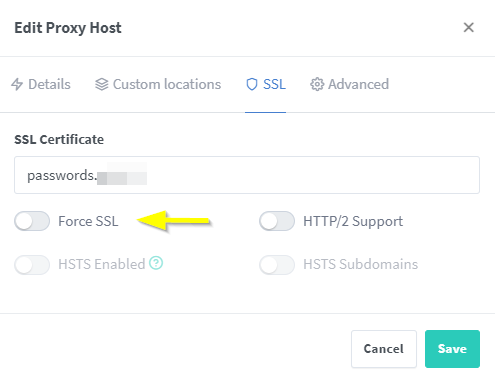This screenshot has width=495, height=382.
Task: Click the gear icon next to Advanced
Action: (317, 84)
